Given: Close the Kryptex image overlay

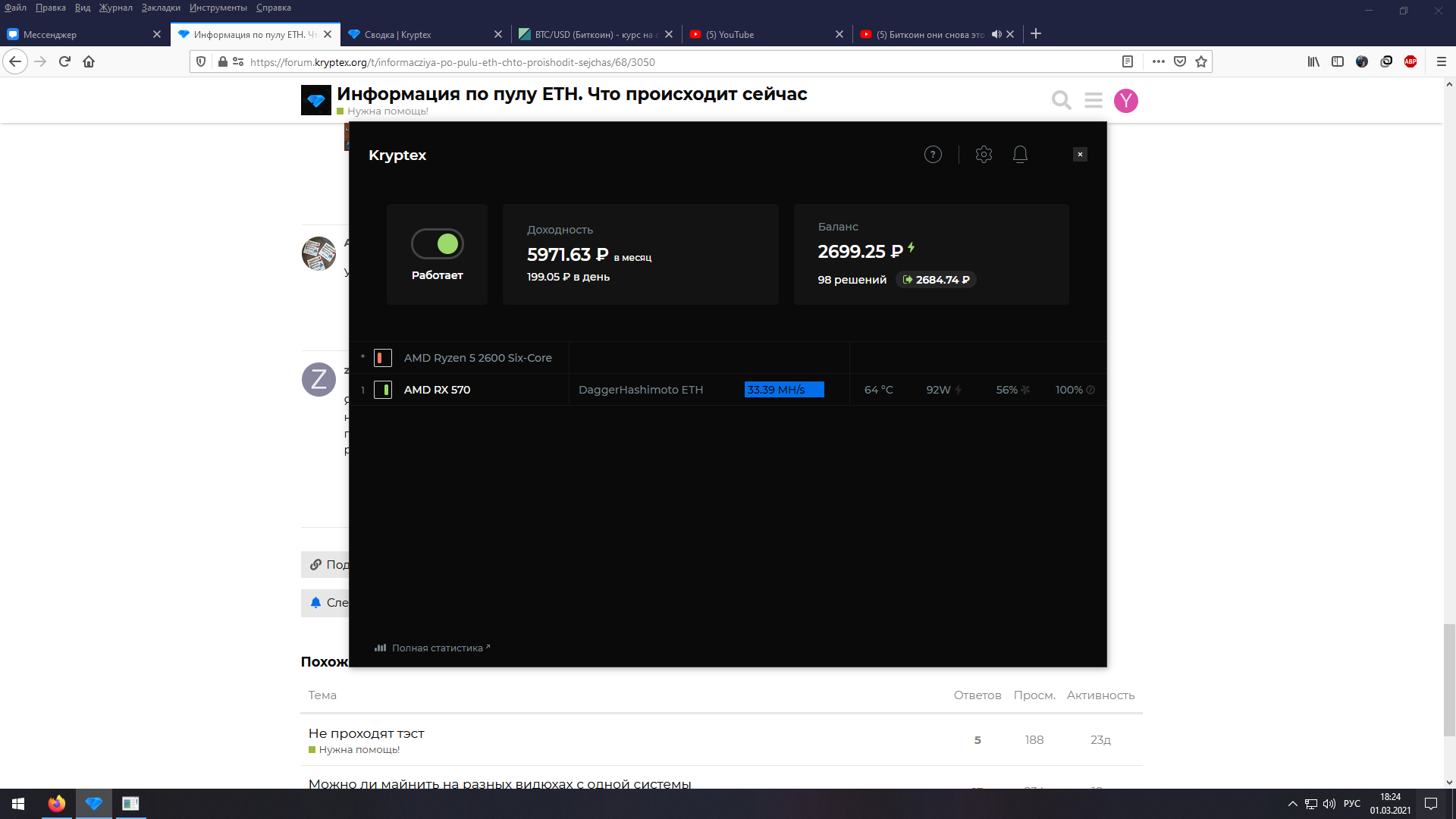Looking at the screenshot, I should (1080, 155).
